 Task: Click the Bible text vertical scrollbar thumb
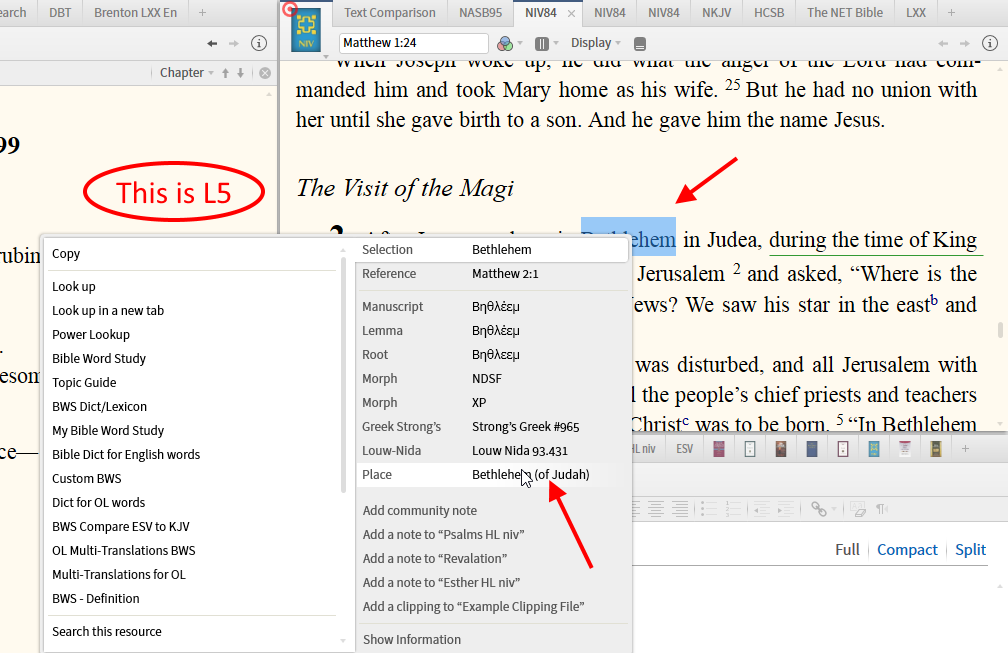point(1000,330)
